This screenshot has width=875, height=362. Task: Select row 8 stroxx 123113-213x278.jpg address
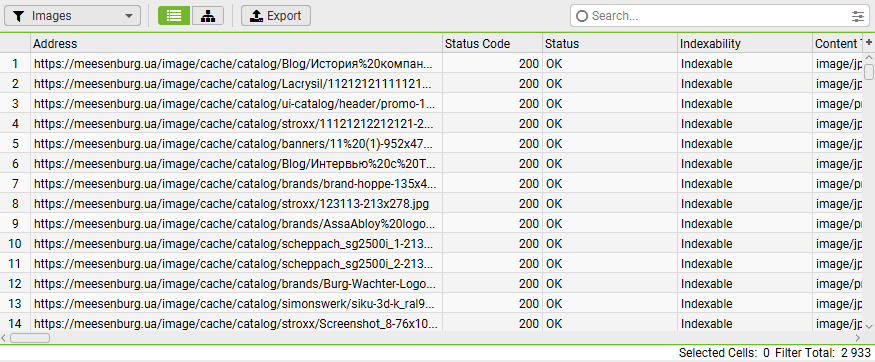pyautogui.click(x=232, y=204)
